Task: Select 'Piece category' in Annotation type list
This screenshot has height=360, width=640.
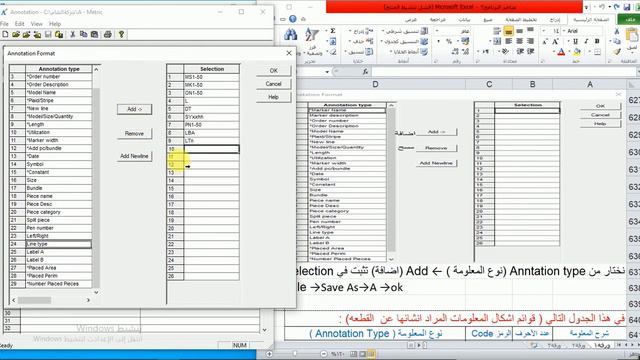Action: [58, 212]
